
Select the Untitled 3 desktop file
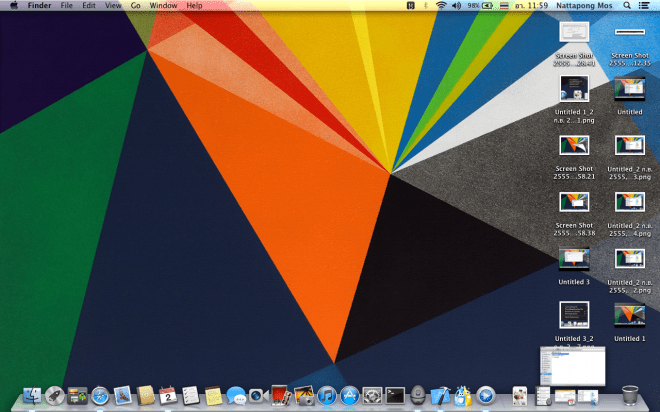point(574,264)
